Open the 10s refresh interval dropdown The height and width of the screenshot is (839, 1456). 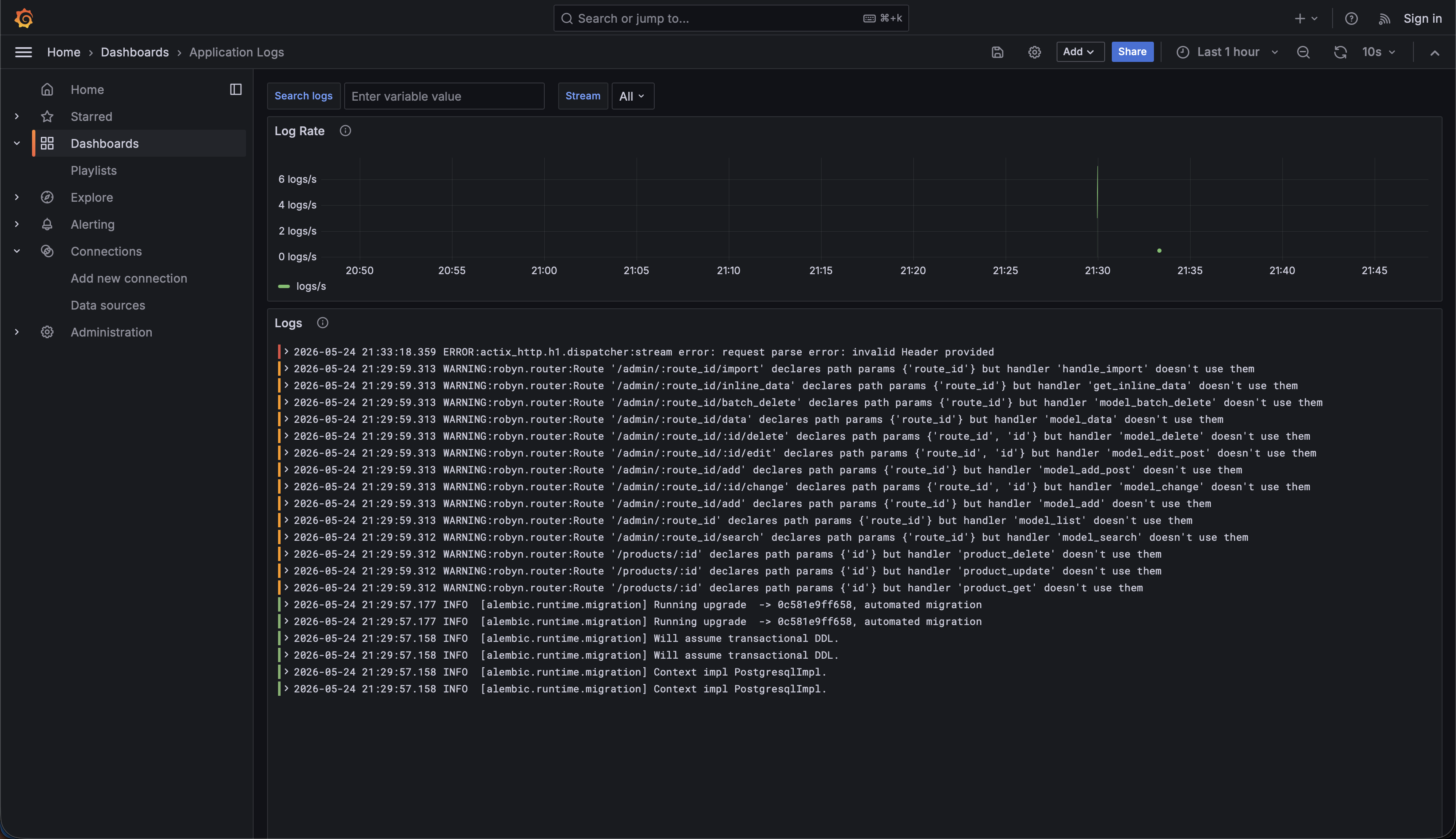(1378, 52)
